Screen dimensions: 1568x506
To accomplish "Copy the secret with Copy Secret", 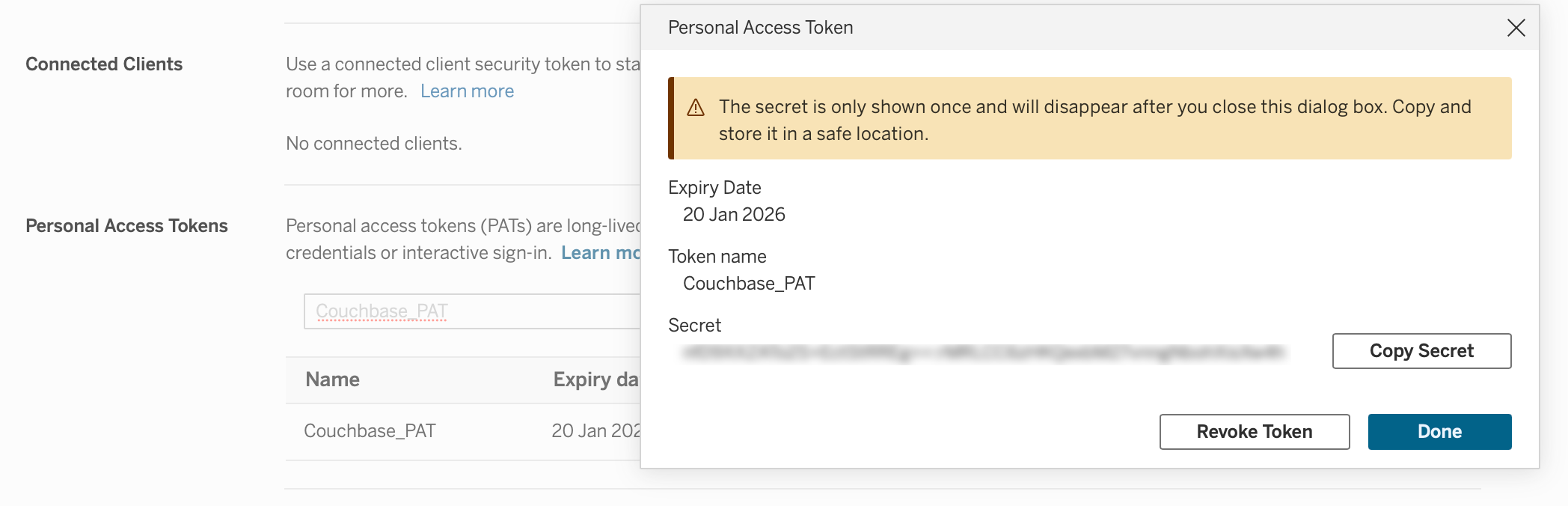I will click(1421, 351).
